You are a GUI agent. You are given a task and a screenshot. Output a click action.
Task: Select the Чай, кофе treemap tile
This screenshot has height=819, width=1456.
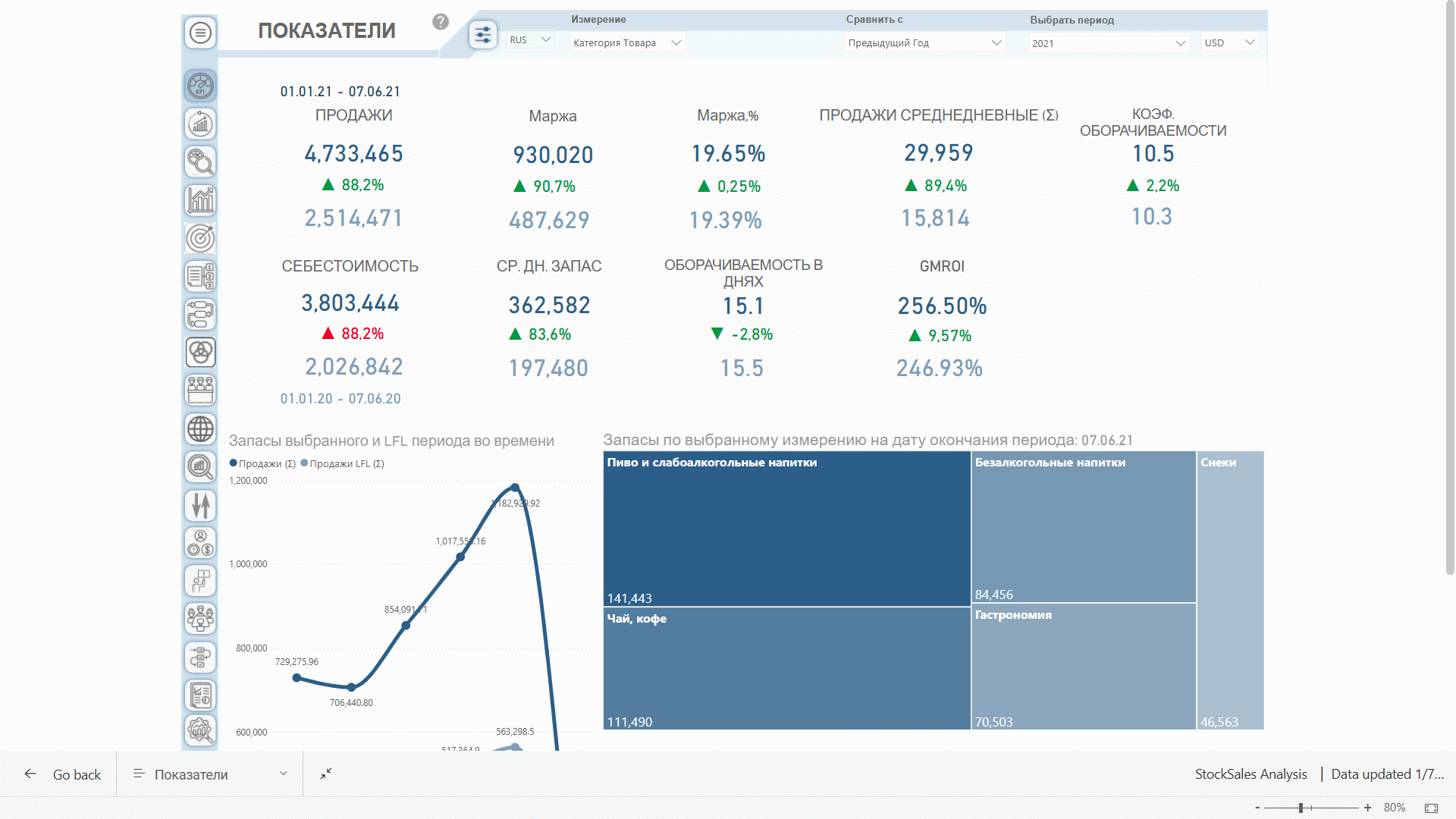tap(786, 668)
